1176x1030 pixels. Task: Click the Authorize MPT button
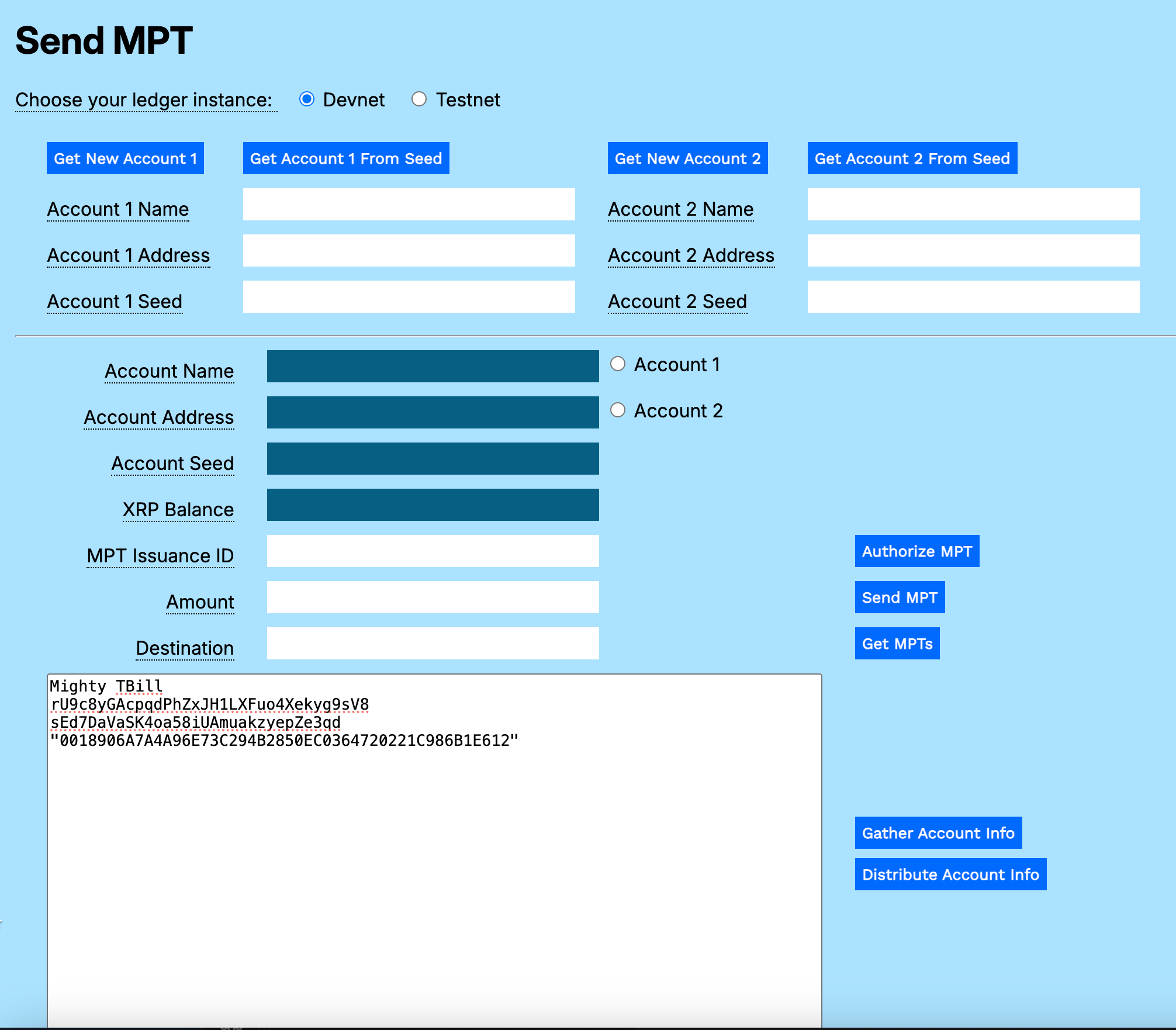click(x=916, y=551)
